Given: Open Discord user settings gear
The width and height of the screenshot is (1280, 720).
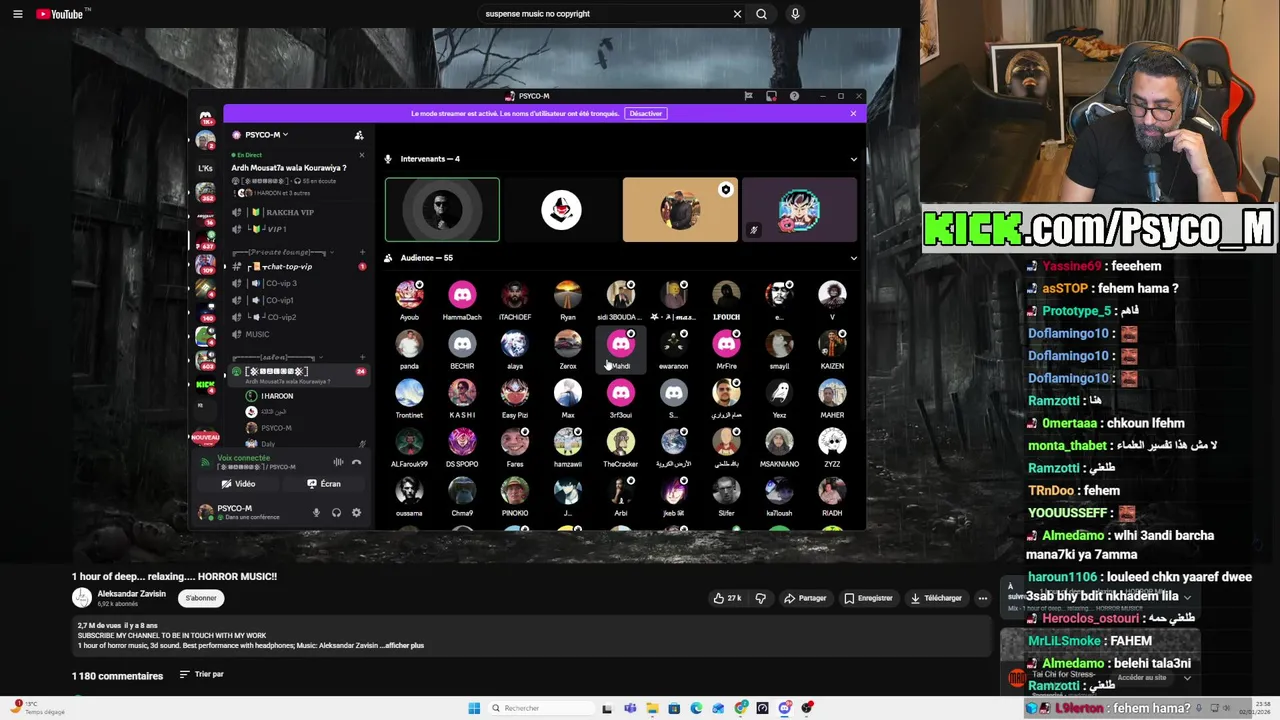Looking at the screenshot, I should point(356,513).
